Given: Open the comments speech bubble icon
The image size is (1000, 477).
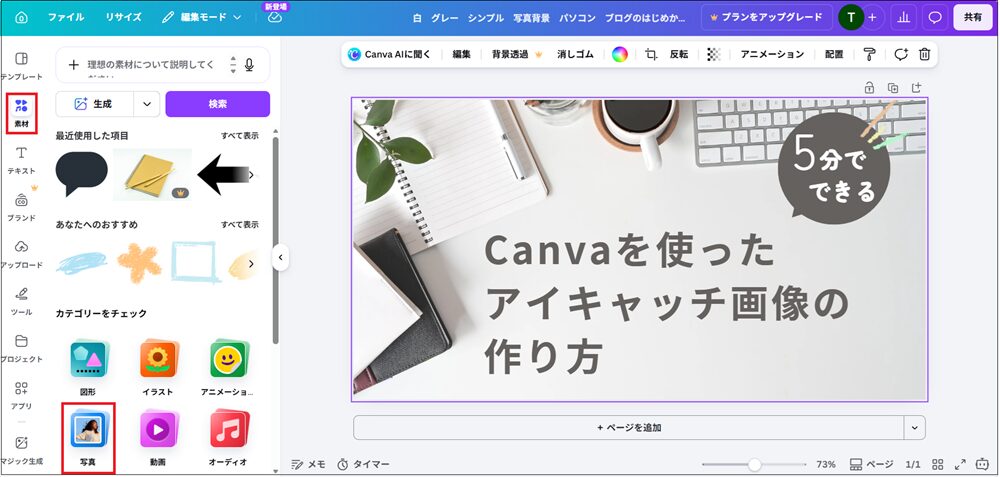Looking at the screenshot, I should pyautogui.click(x=935, y=17).
